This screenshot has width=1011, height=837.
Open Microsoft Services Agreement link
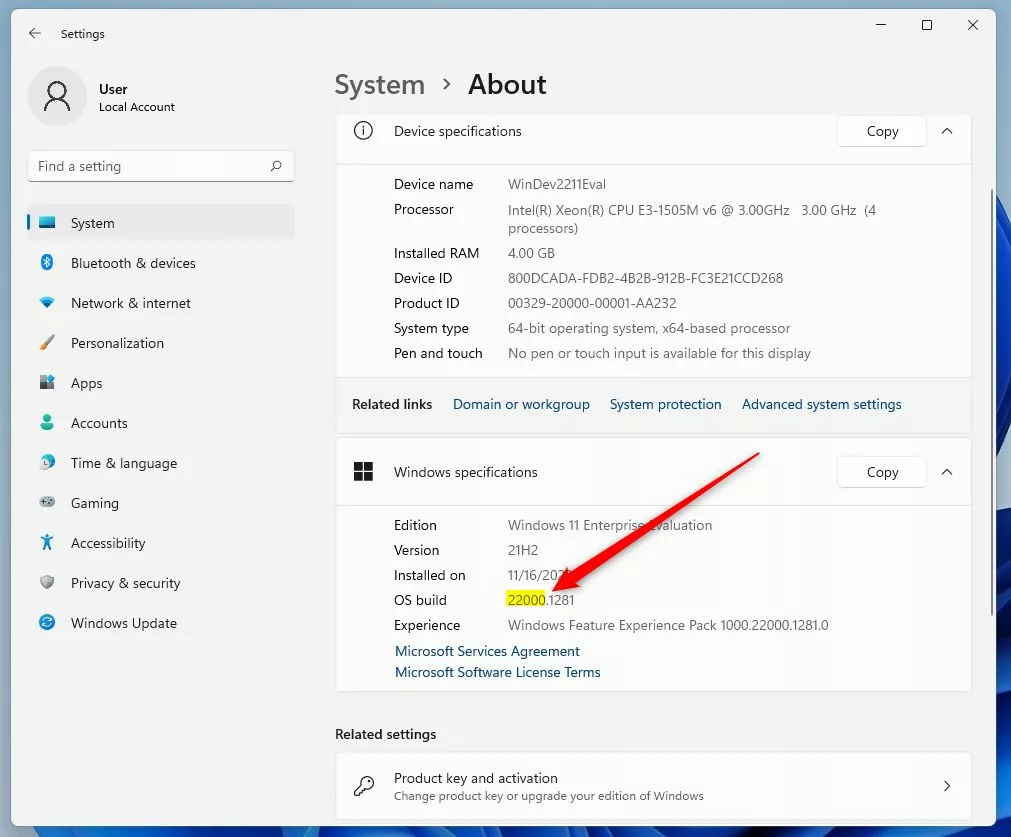coord(487,651)
